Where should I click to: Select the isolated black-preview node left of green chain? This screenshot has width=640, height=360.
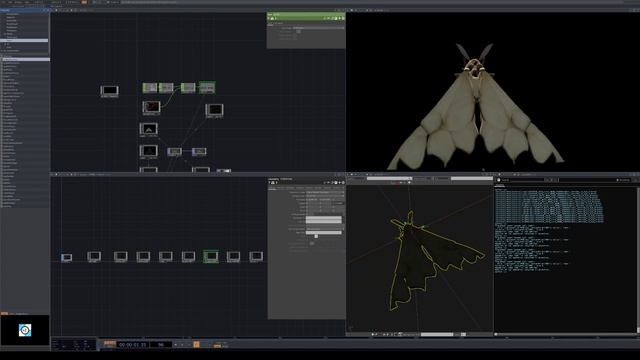tap(109, 91)
